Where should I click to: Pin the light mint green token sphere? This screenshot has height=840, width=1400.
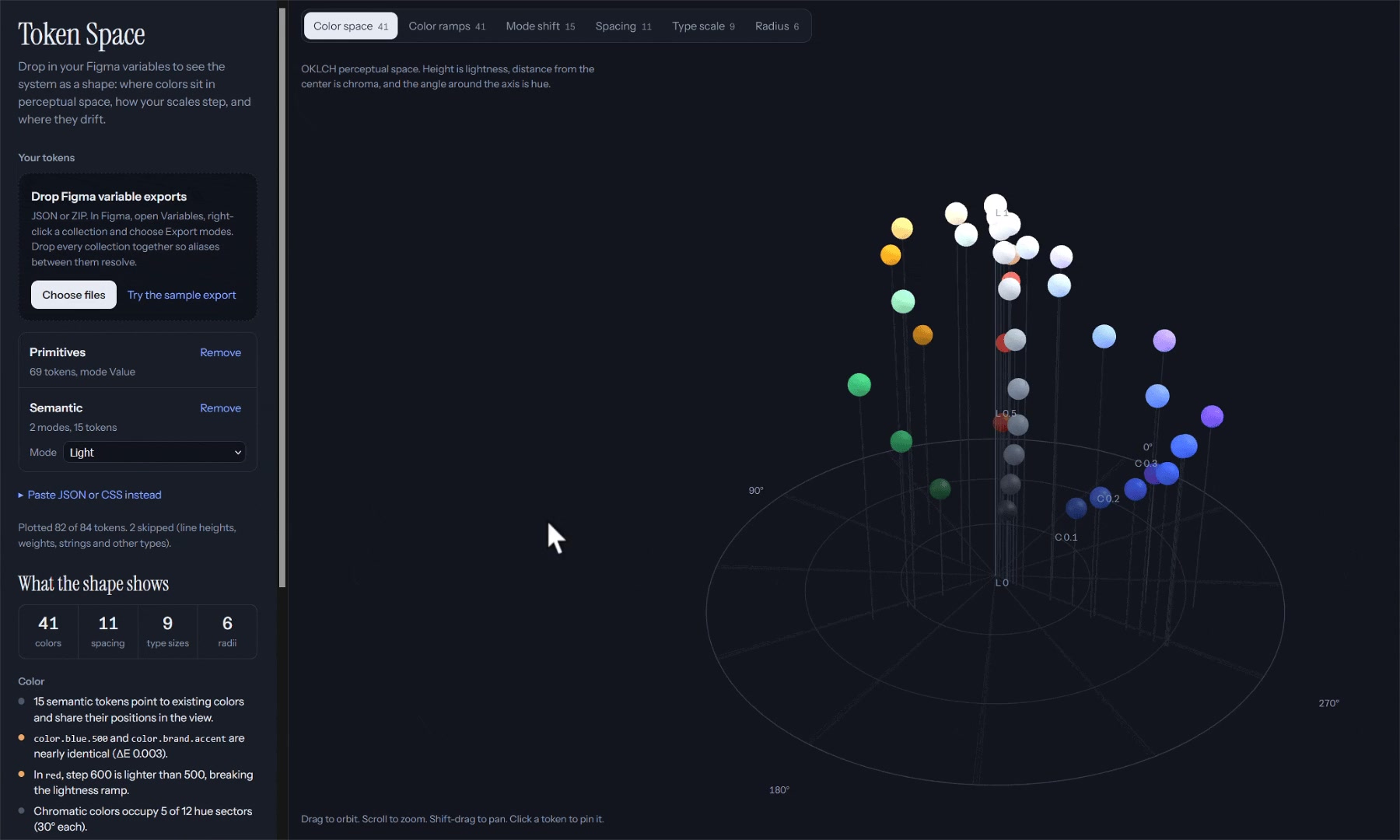click(902, 301)
